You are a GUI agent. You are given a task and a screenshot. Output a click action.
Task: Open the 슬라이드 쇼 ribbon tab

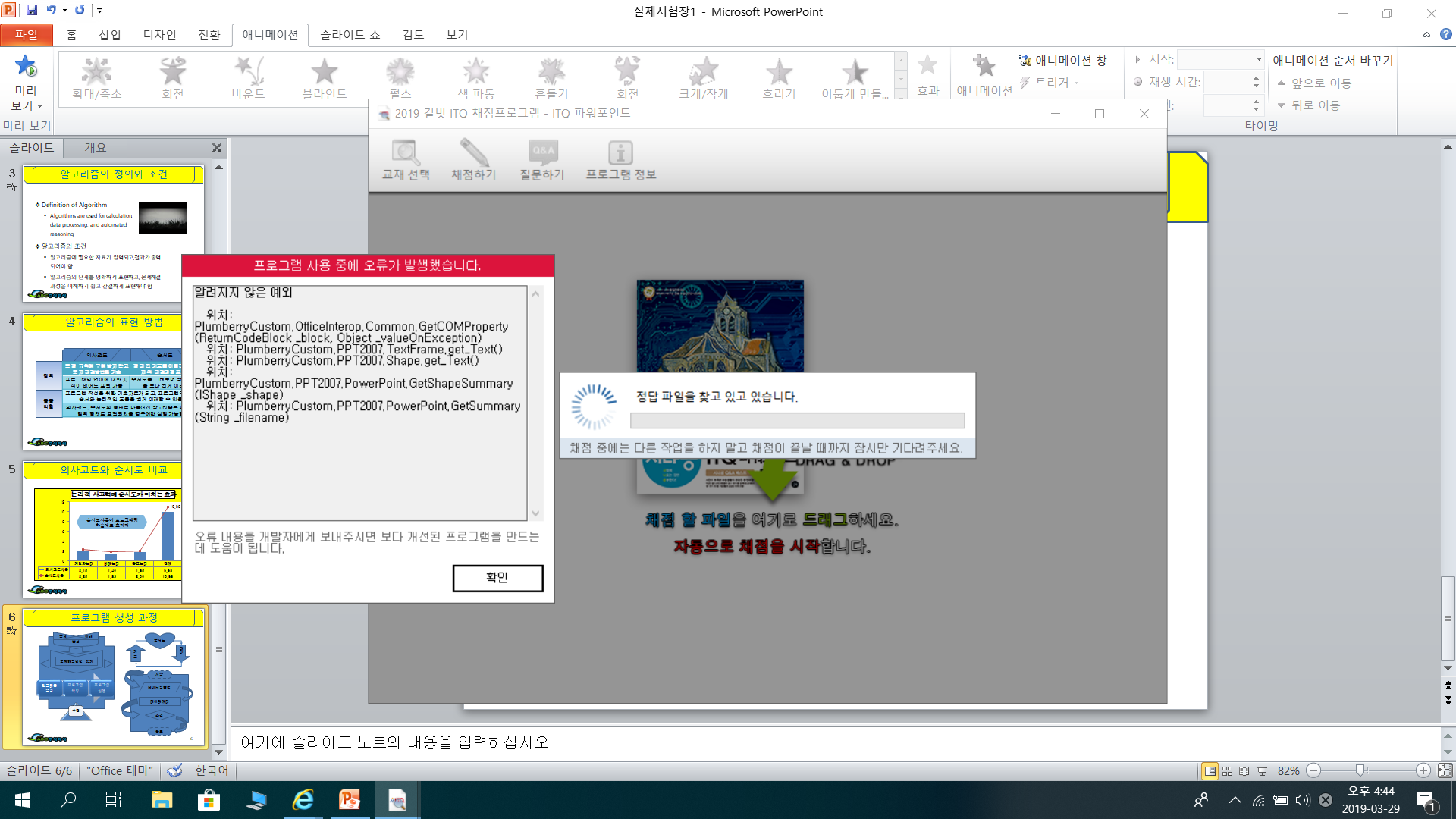(350, 35)
